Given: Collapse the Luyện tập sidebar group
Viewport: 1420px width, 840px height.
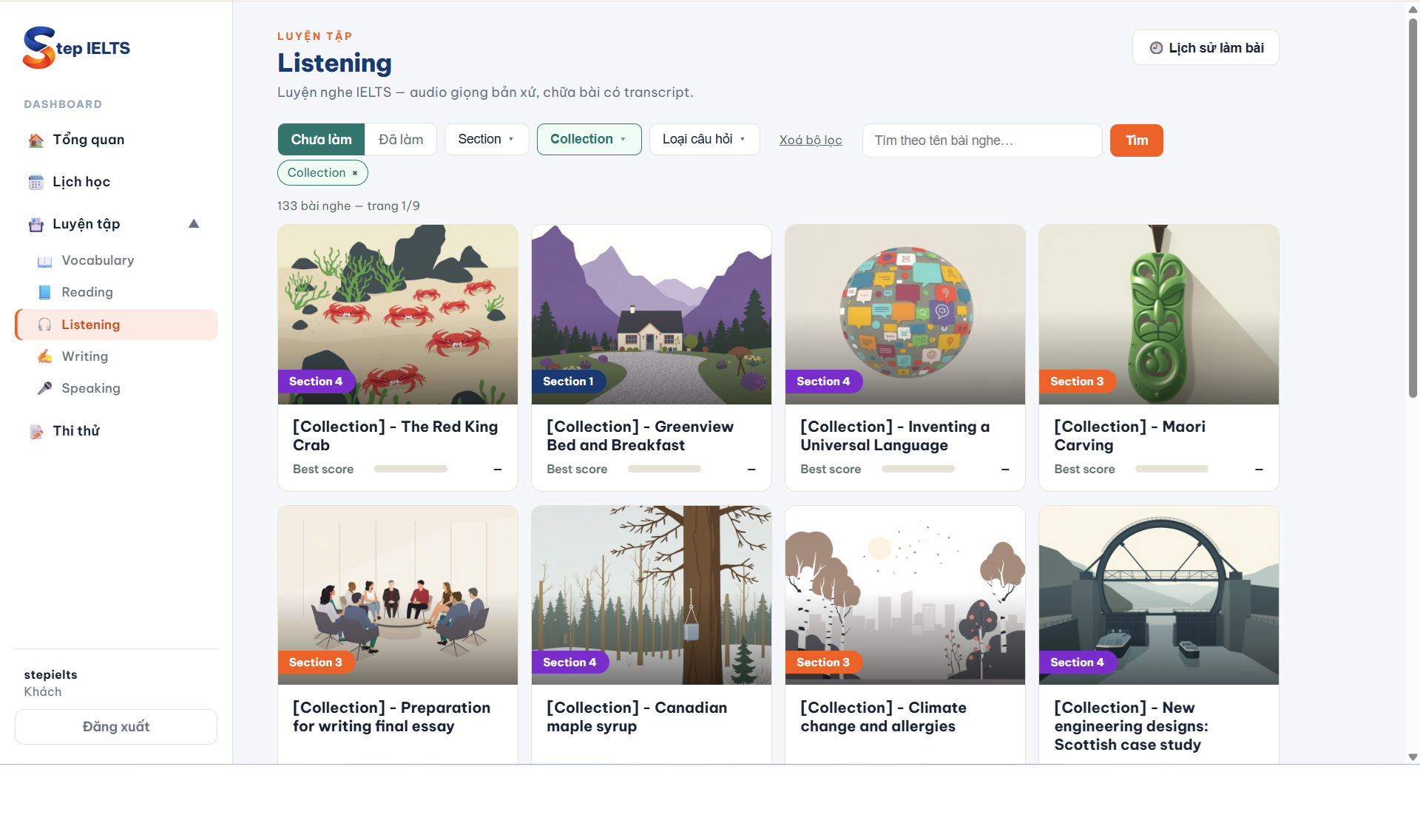Looking at the screenshot, I should pyautogui.click(x=194, y=224).
